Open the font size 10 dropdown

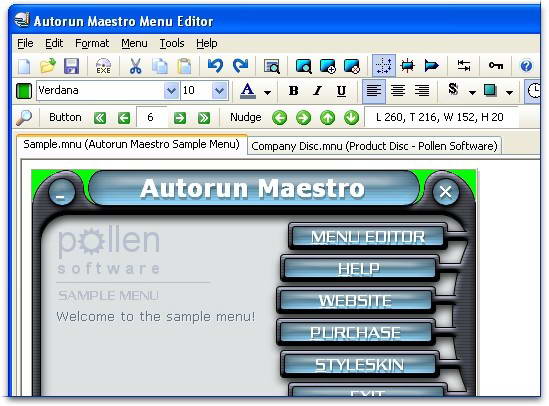point(220,91)
